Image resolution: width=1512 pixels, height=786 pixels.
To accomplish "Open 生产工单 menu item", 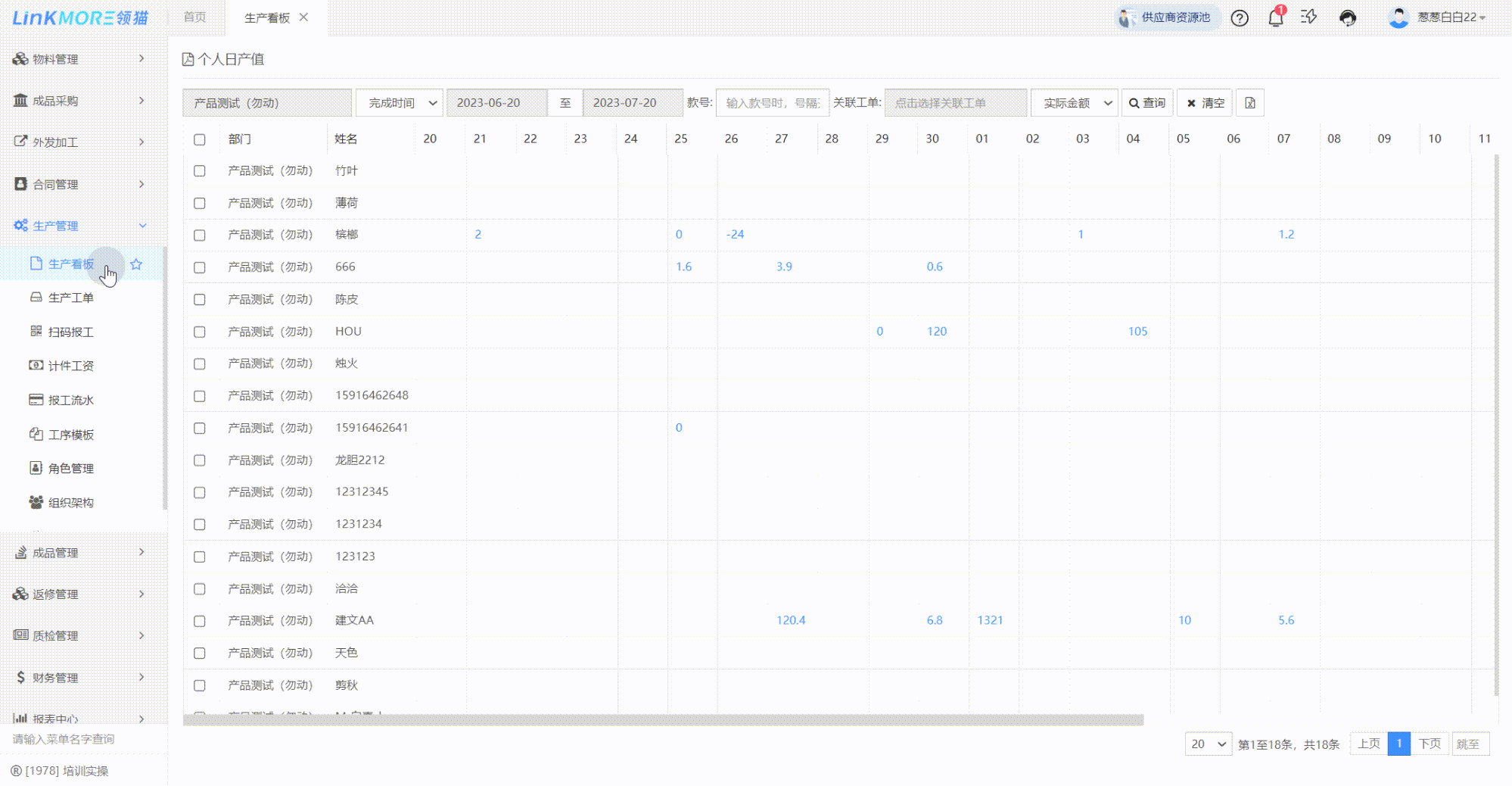I will tap(70, 298).
